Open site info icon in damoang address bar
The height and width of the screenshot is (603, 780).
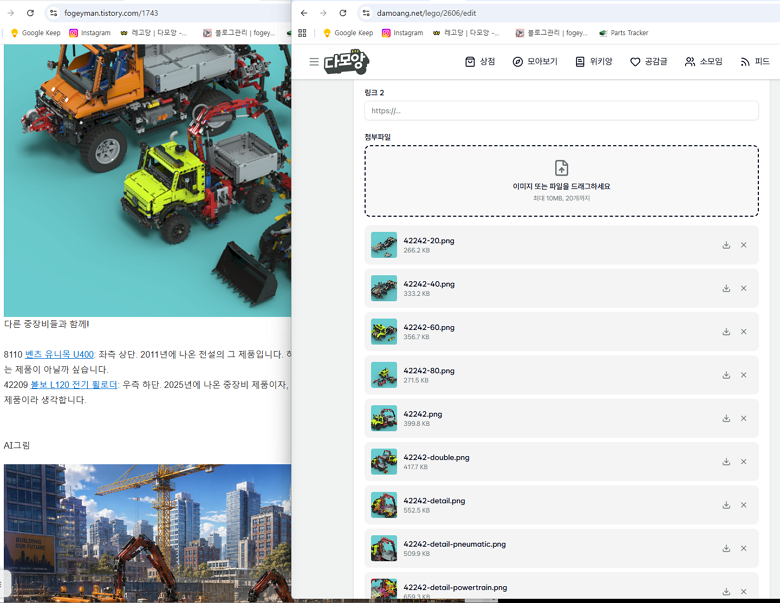tap(366, 13)
